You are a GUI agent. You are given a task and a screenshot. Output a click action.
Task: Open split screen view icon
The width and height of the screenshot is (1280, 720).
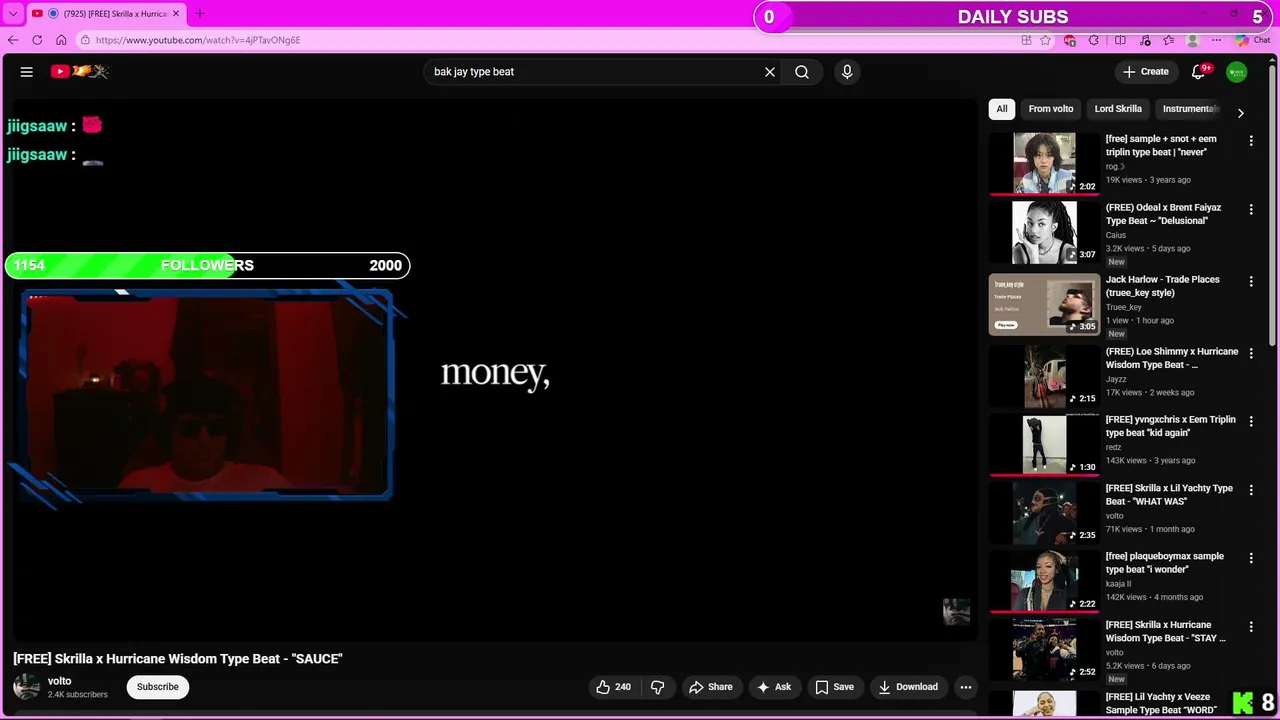(x=1120, y=40)
